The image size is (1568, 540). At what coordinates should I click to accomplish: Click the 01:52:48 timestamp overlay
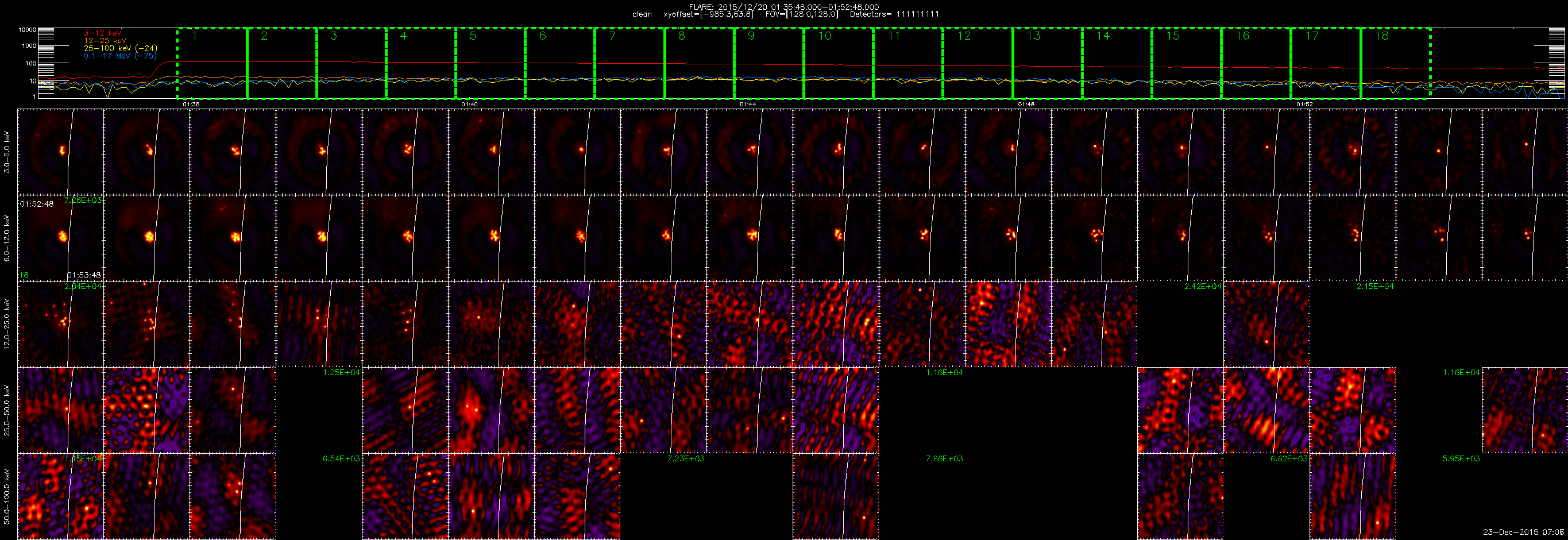[37, 204]
